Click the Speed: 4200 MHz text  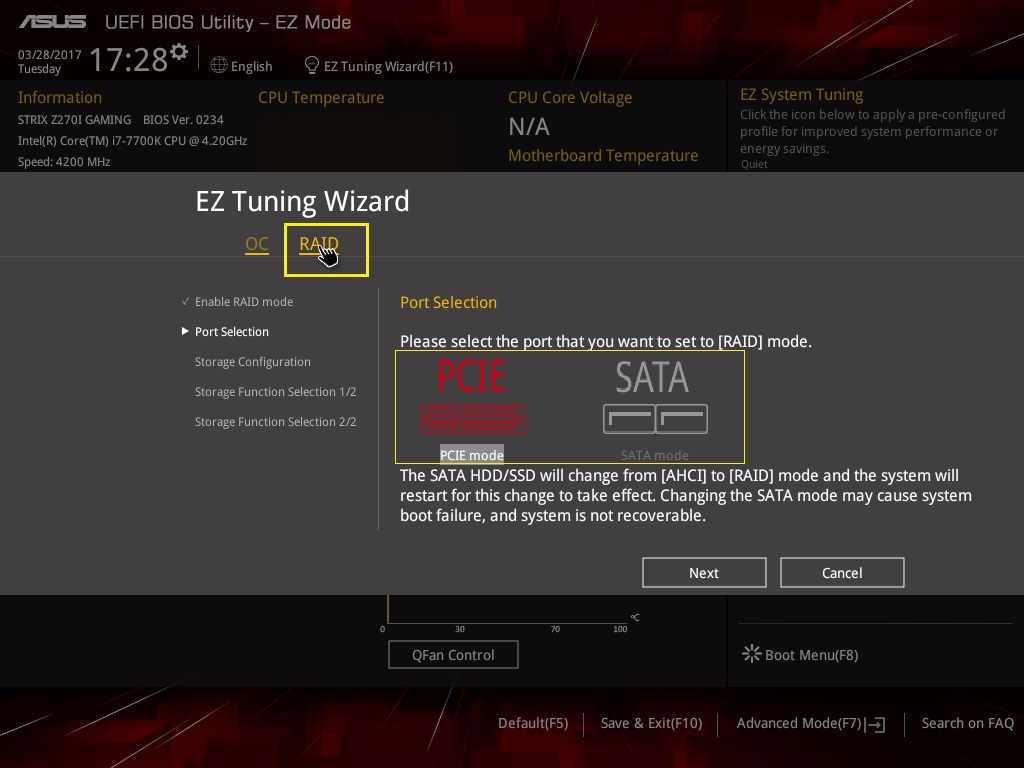point(64,161)
